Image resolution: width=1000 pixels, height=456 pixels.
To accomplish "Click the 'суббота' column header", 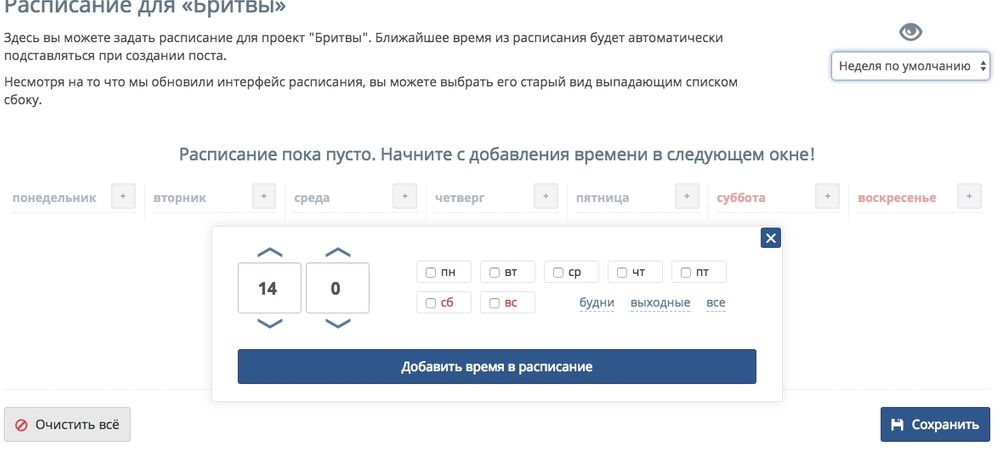I will point(741,198).
